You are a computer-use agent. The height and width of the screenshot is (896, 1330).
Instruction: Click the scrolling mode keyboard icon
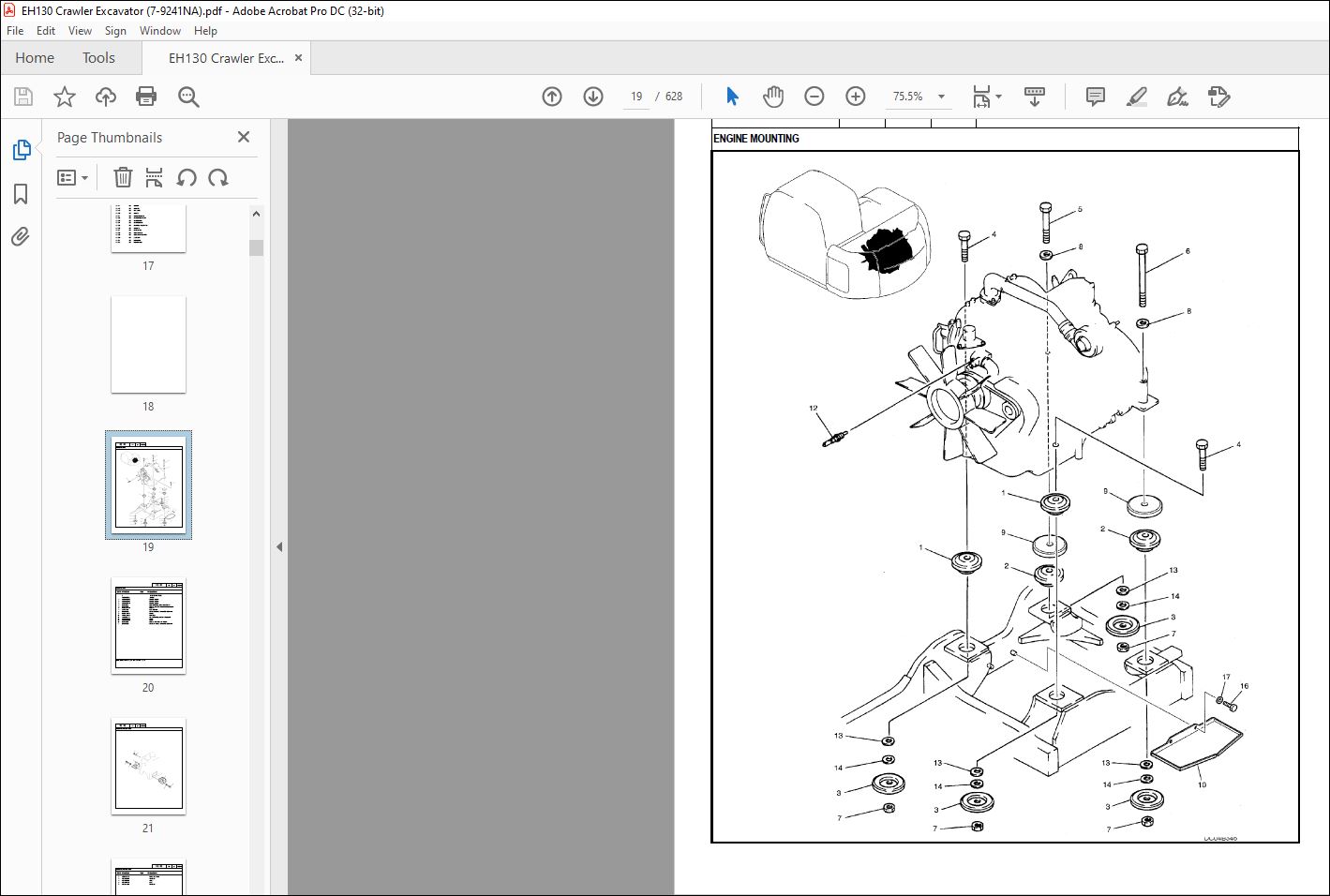click(1035, 97)
